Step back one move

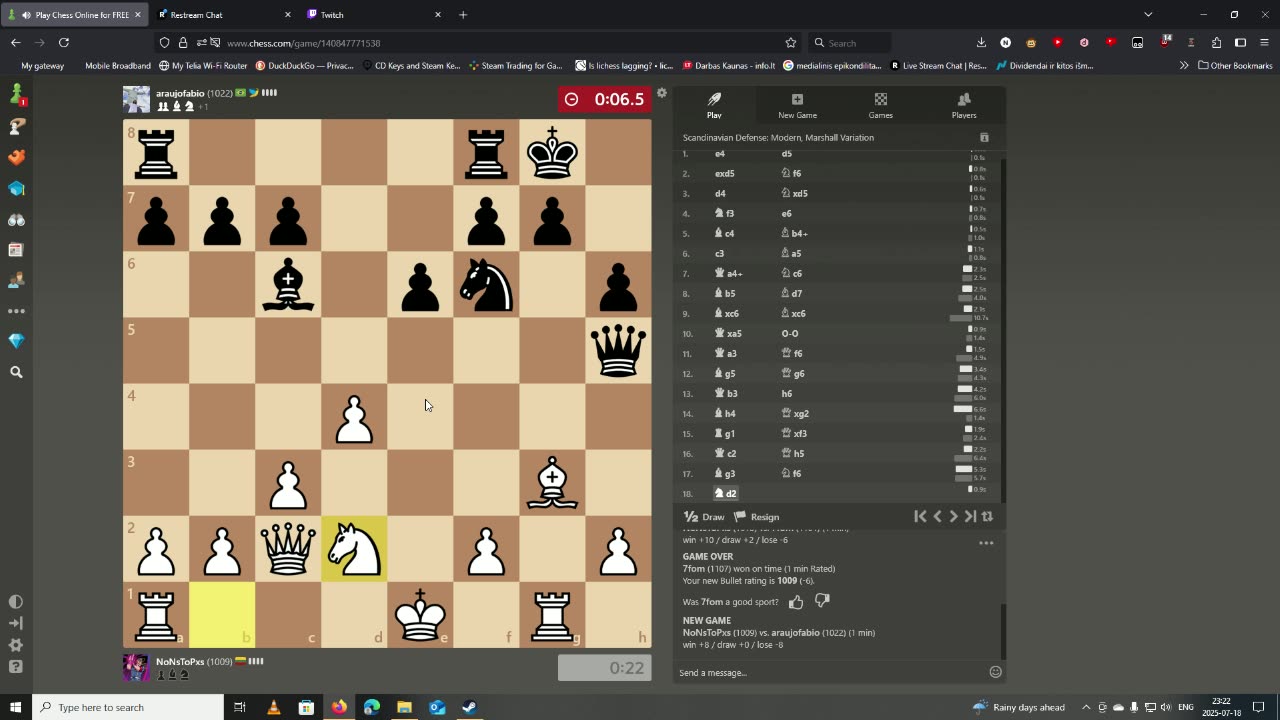(937, 516)
